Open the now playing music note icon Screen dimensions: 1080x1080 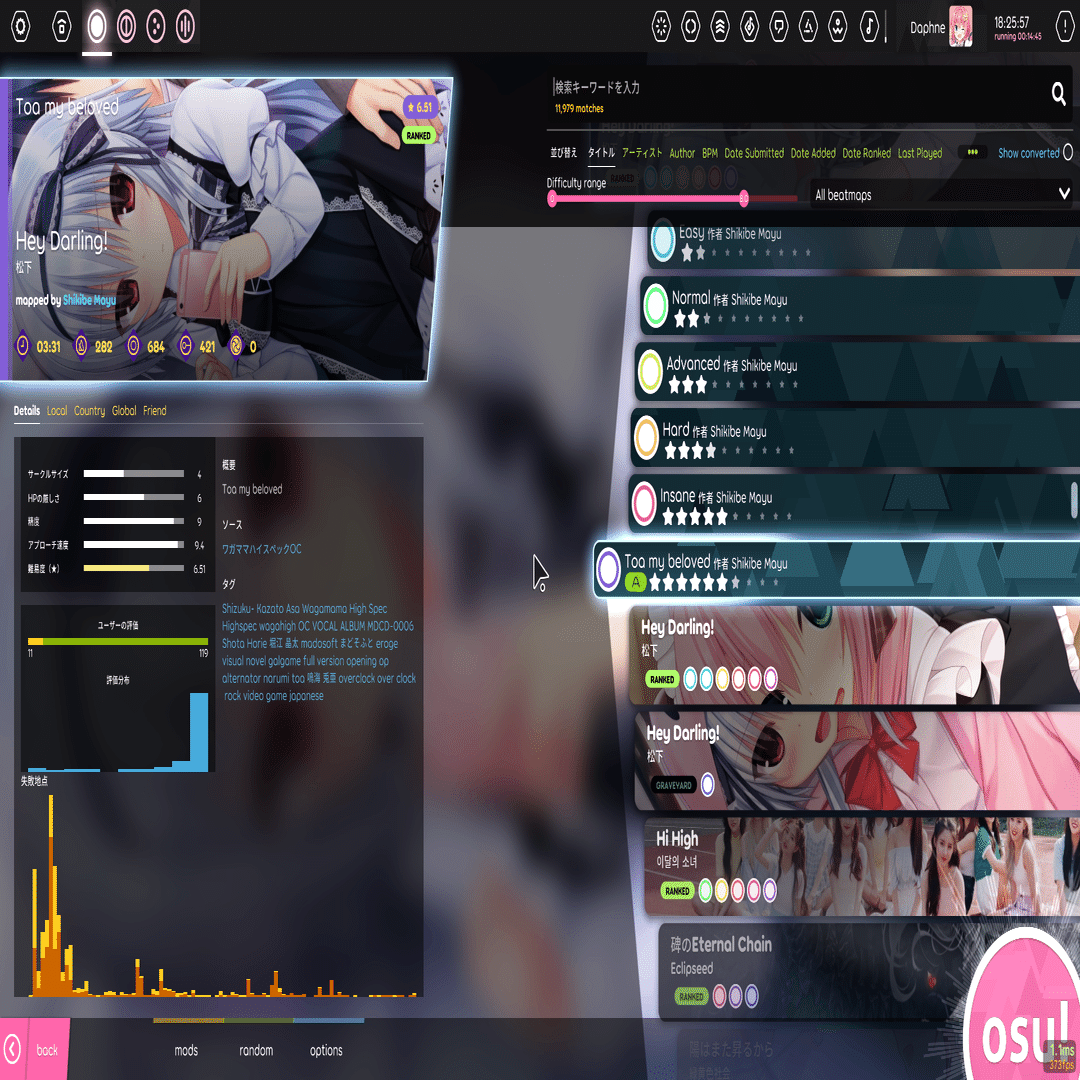click(x=869, y=26)
